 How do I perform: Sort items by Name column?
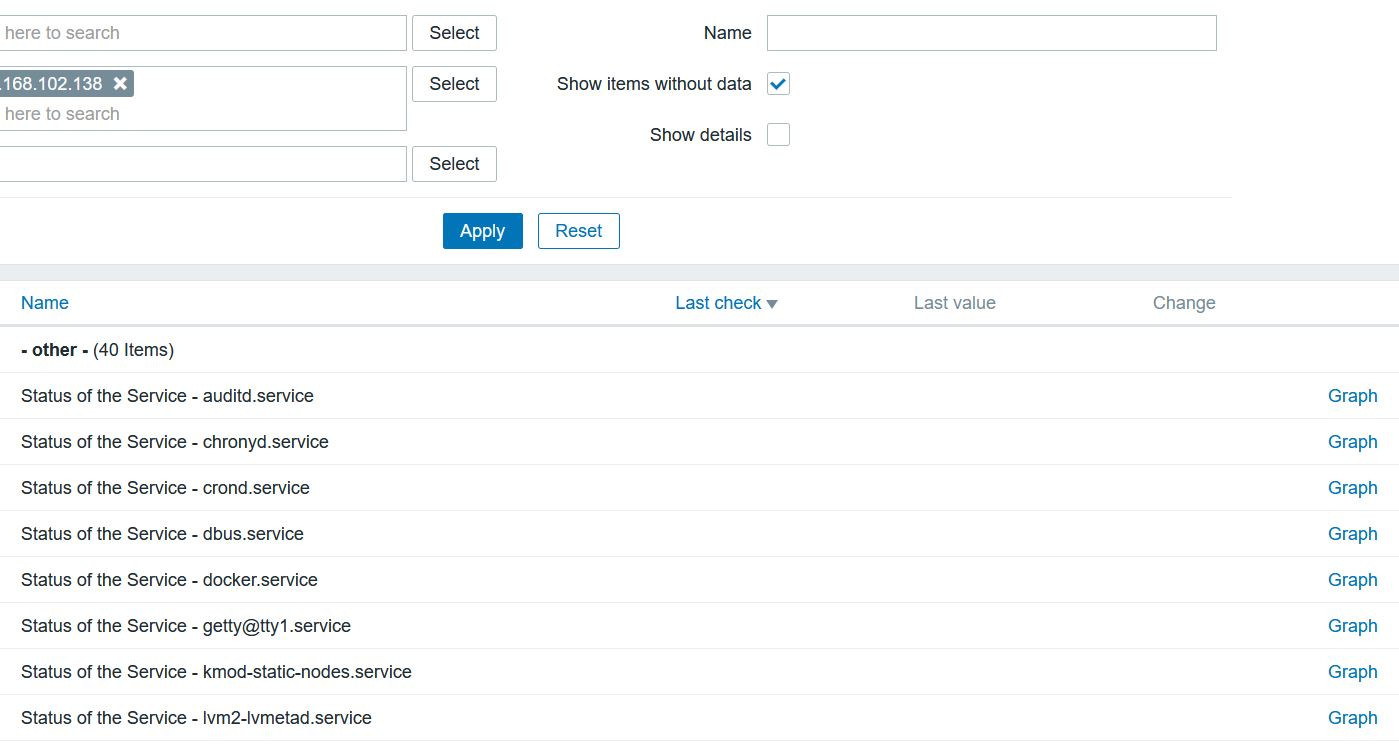click(x=45, y=303)
